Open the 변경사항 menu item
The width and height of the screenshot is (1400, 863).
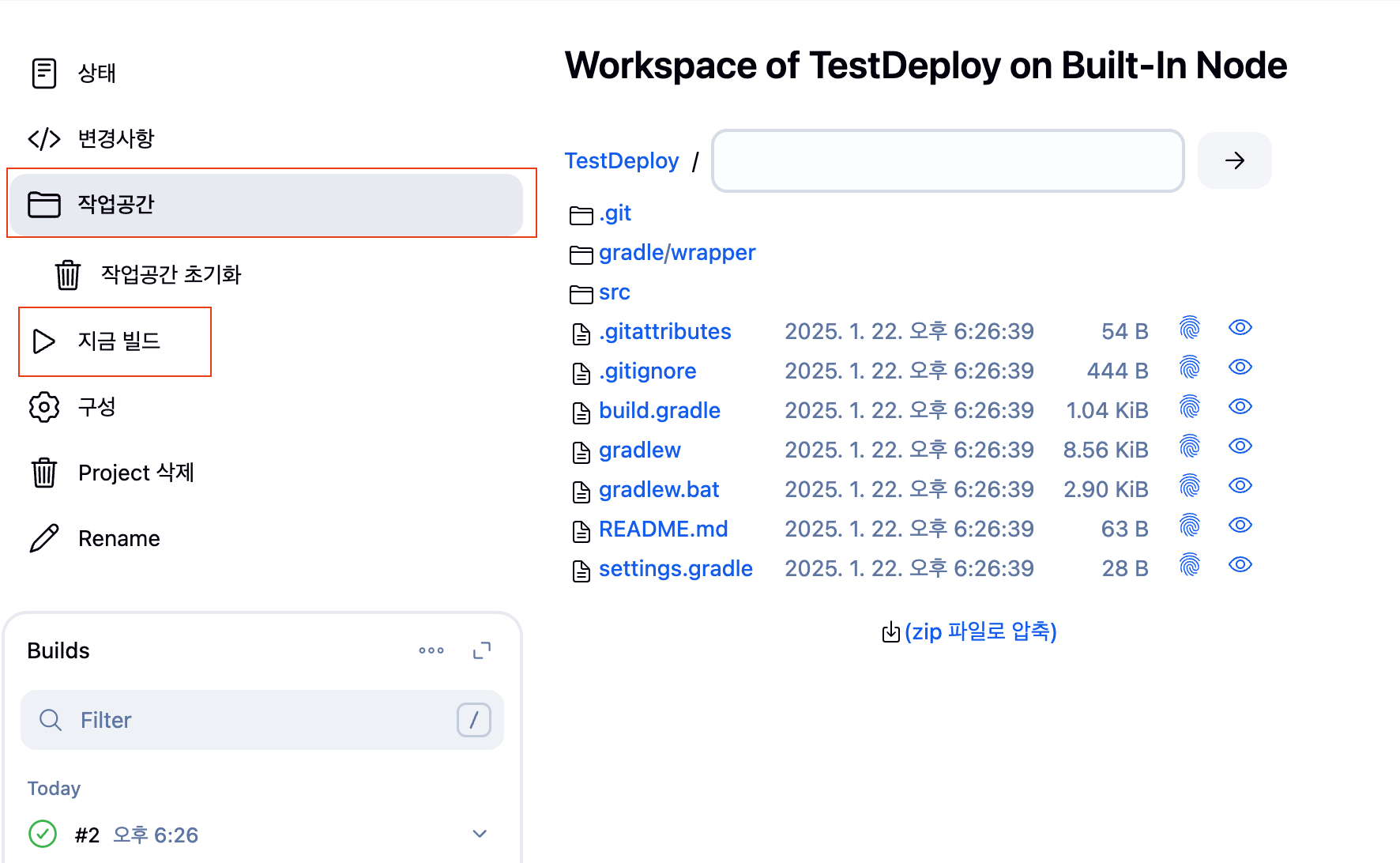pos(115,138)
